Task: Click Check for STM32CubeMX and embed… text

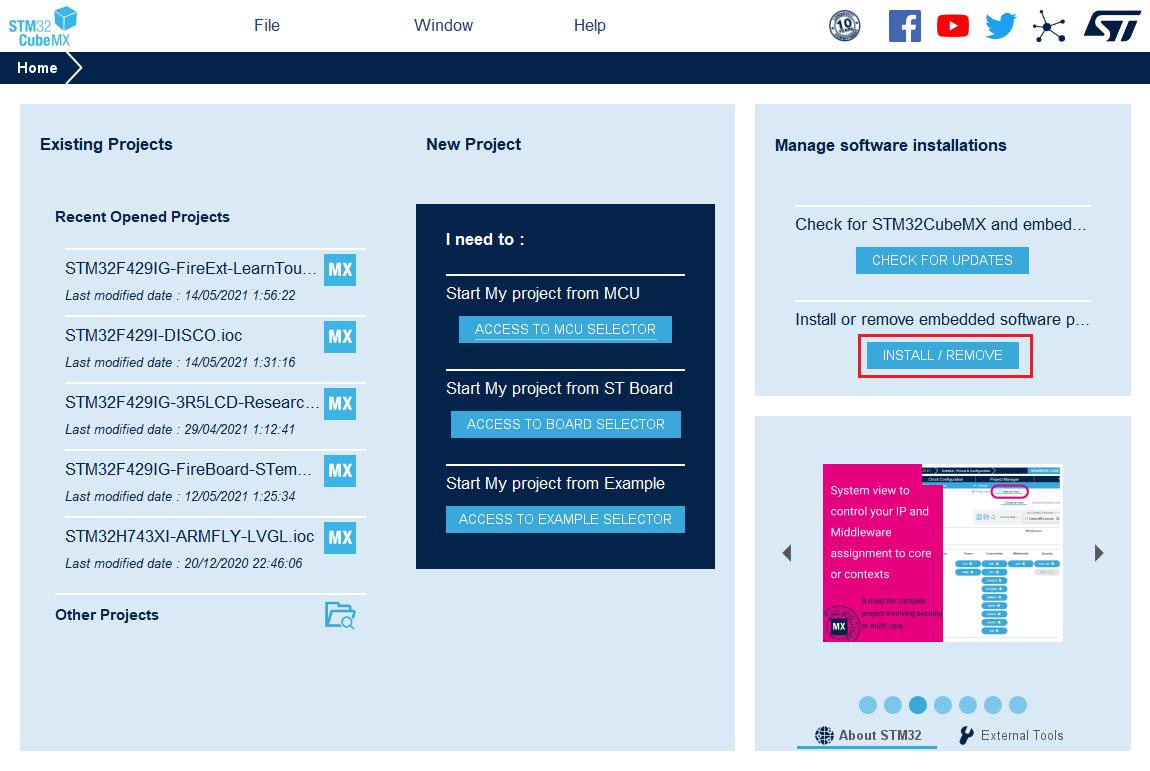Action: [941, 224]
